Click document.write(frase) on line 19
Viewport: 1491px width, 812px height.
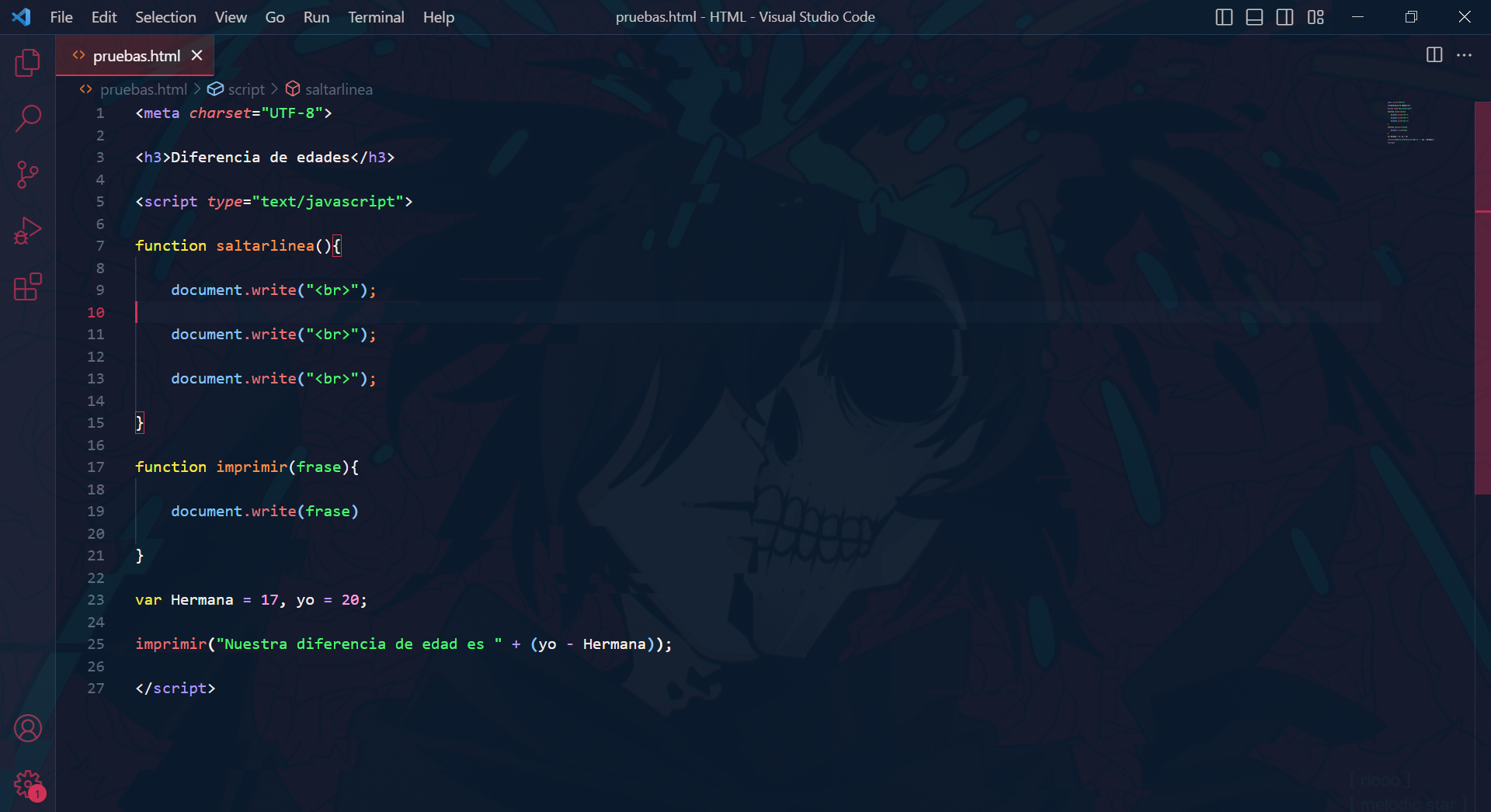click(x=265, y=512)
